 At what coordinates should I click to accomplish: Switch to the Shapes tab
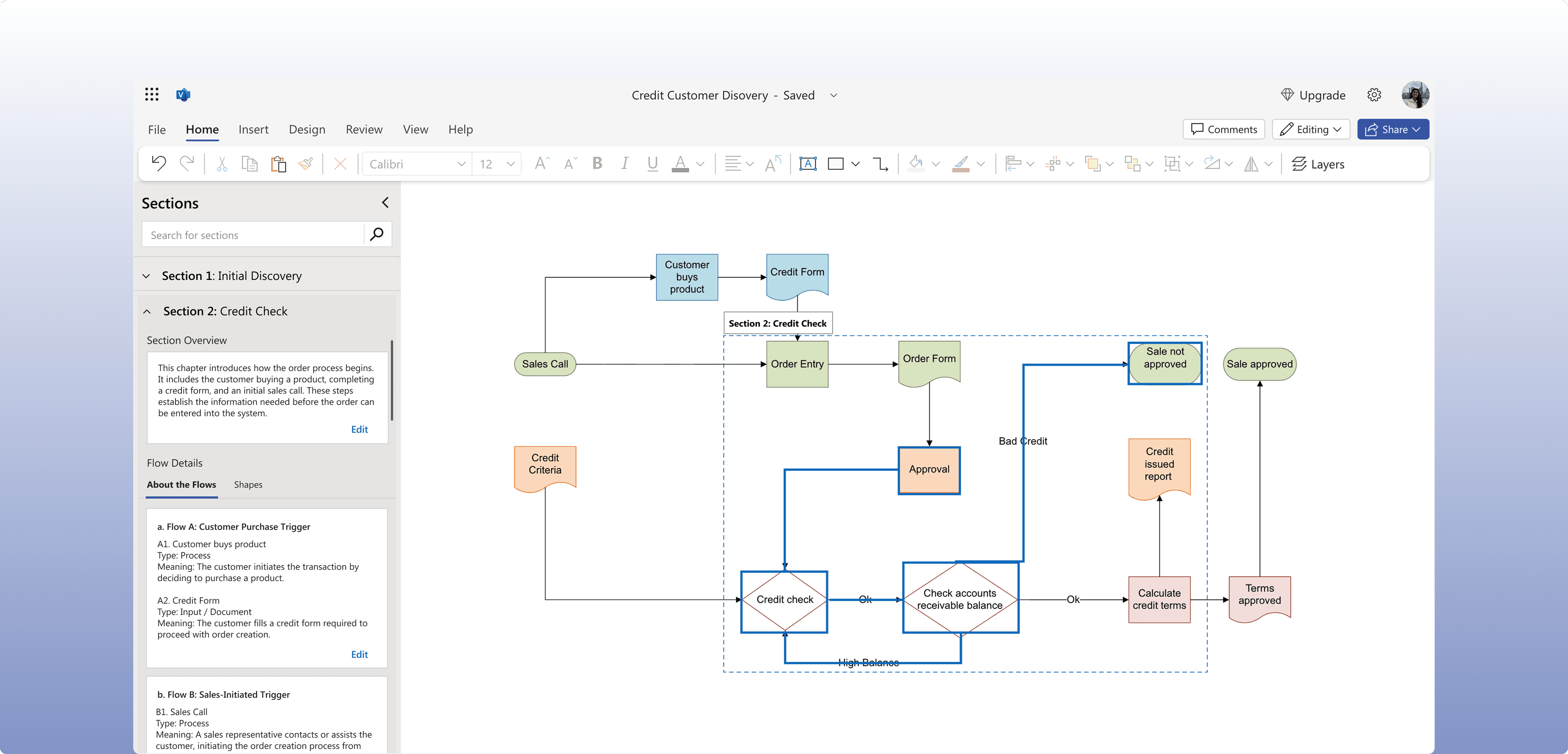[x=248, y=484]
